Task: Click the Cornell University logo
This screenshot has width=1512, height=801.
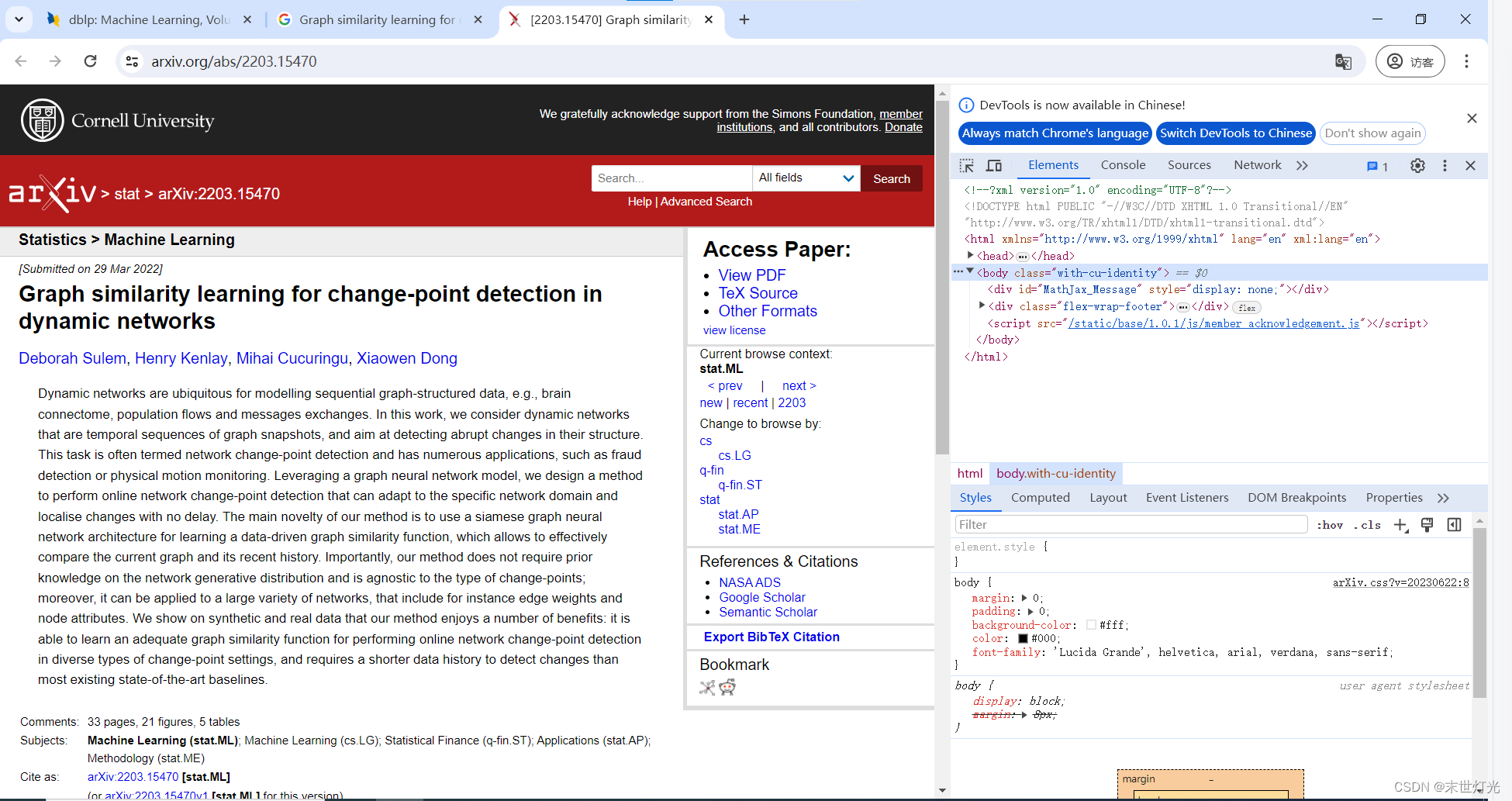Action: pyautogui.click(x=117, y=120)
